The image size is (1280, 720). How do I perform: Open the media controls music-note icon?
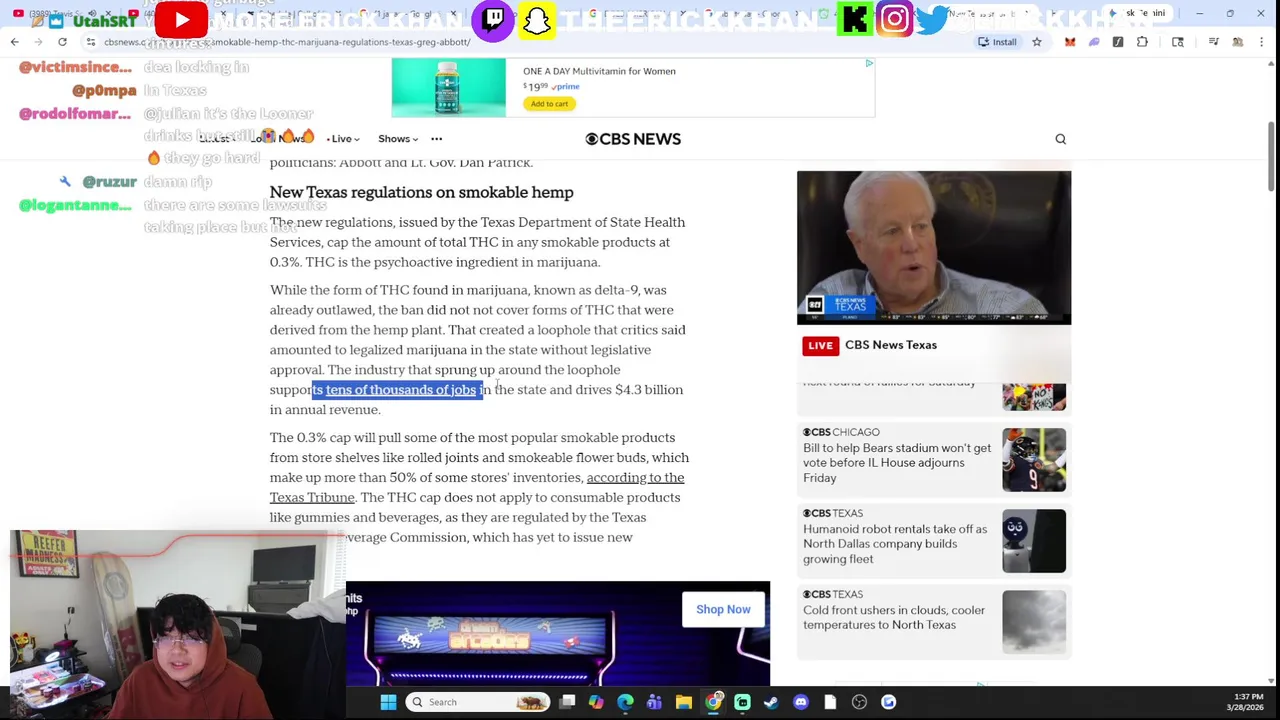[1213, 42]
